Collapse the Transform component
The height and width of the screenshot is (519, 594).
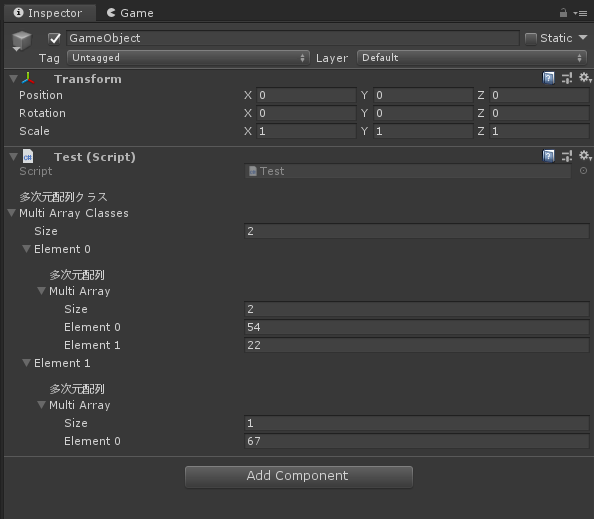(13, 79)
